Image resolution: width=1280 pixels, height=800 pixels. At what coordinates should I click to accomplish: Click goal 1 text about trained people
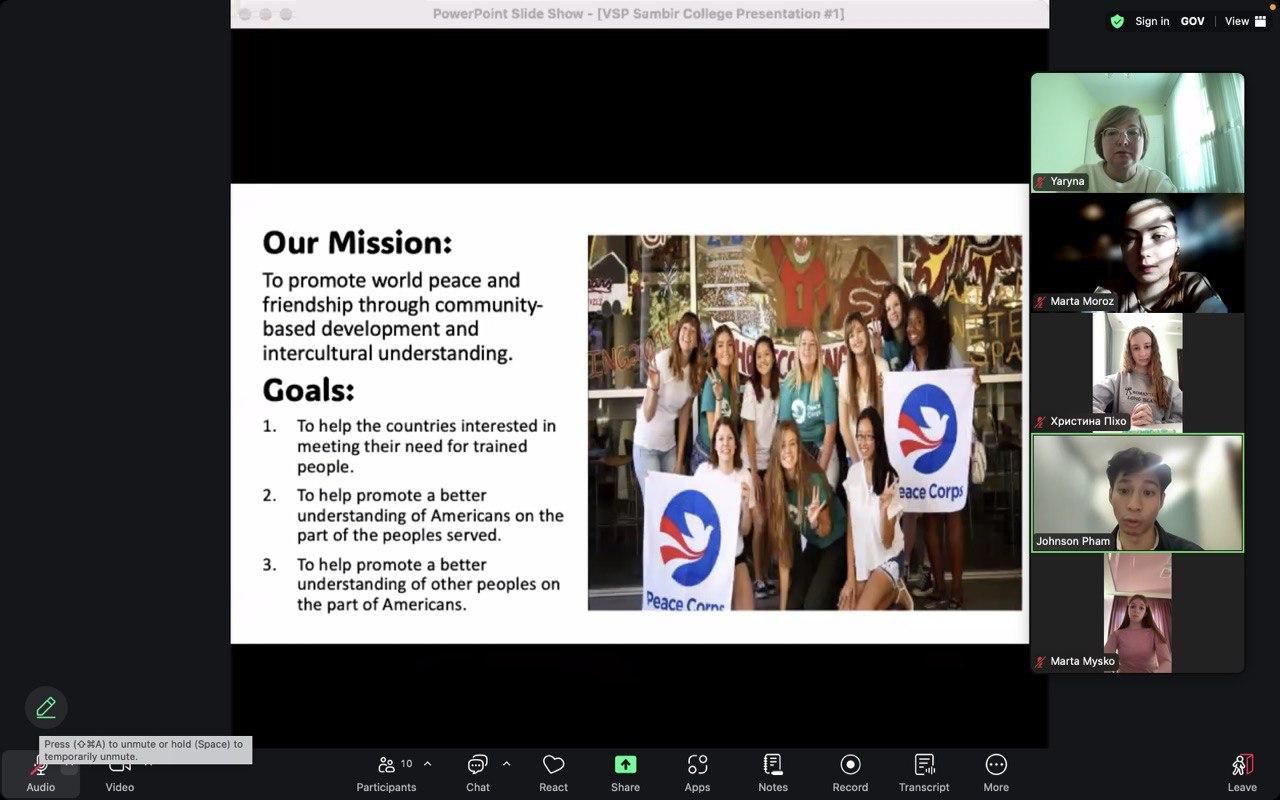click(x=426, y=446)
